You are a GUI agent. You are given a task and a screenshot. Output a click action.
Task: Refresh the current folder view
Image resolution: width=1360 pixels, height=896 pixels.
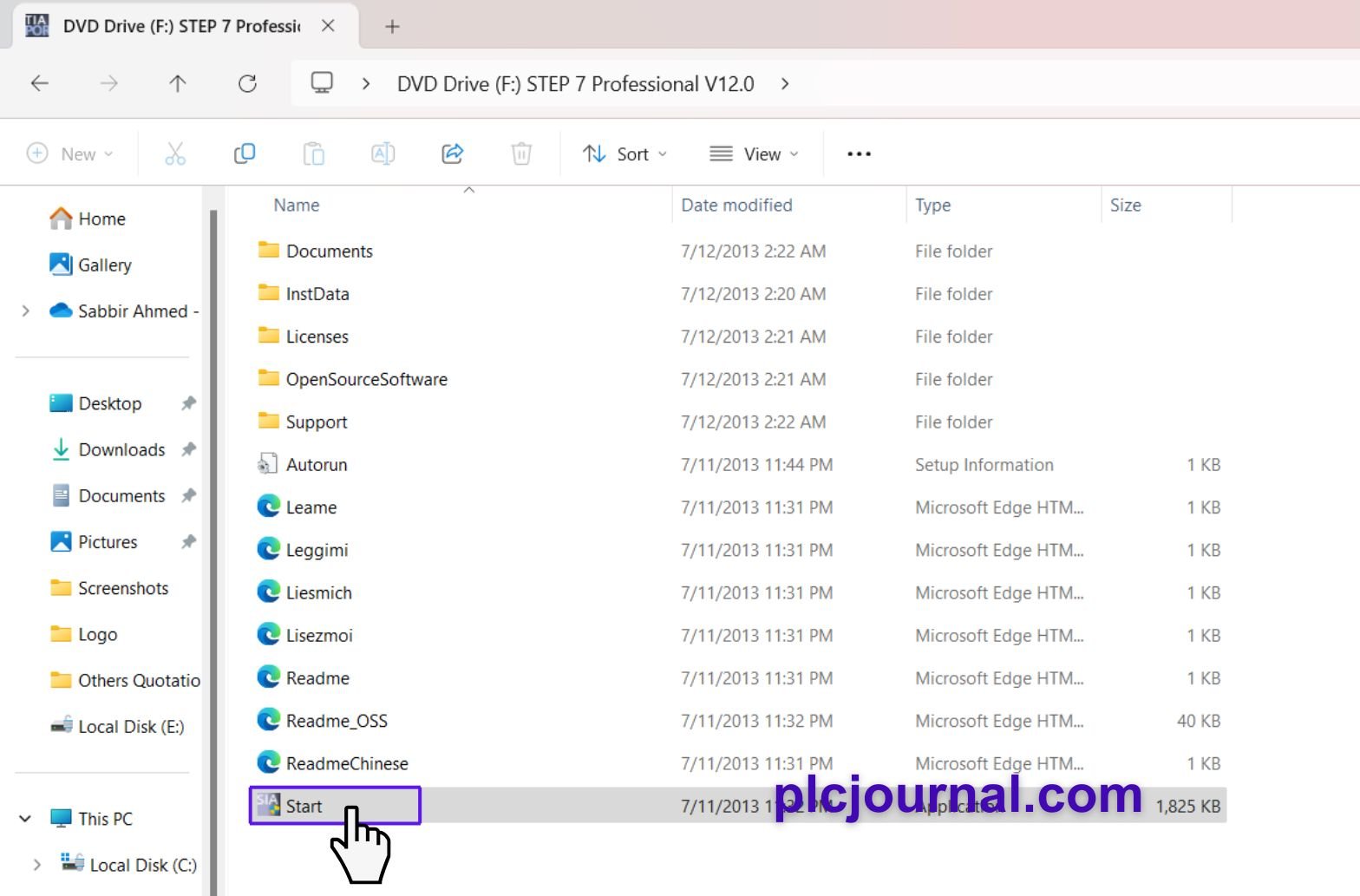[247, 83]
